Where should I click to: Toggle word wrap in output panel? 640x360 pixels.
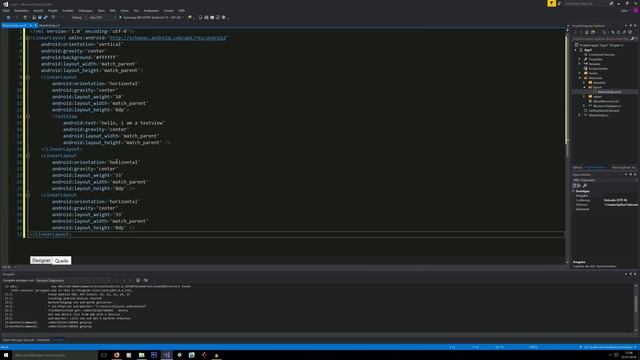(x=146, y=281)
